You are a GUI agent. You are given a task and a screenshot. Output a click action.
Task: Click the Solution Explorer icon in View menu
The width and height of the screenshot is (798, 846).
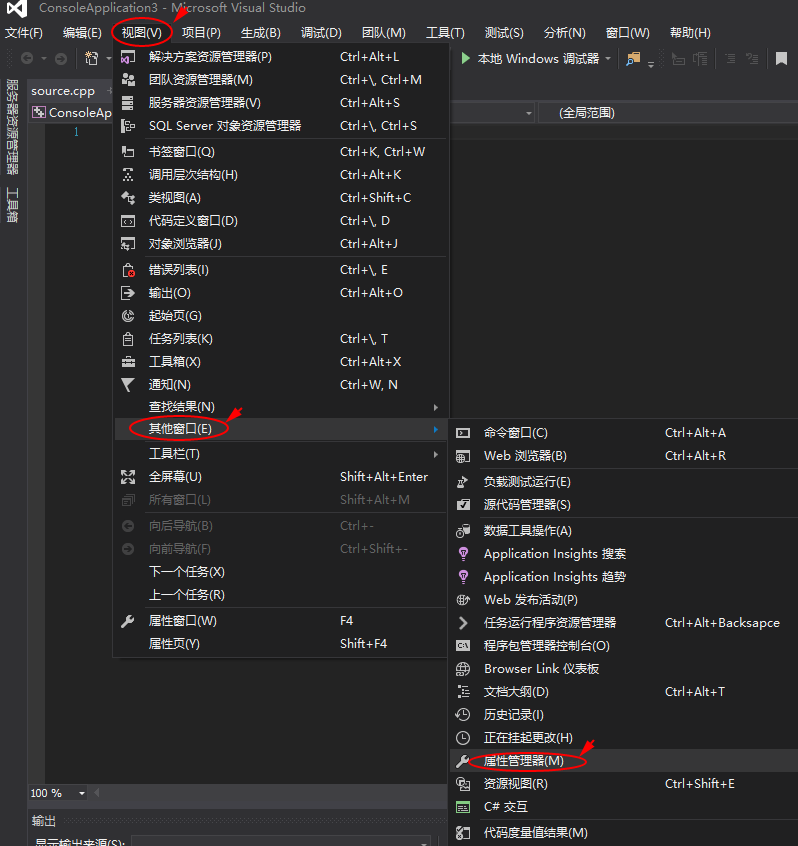point(128,57)
